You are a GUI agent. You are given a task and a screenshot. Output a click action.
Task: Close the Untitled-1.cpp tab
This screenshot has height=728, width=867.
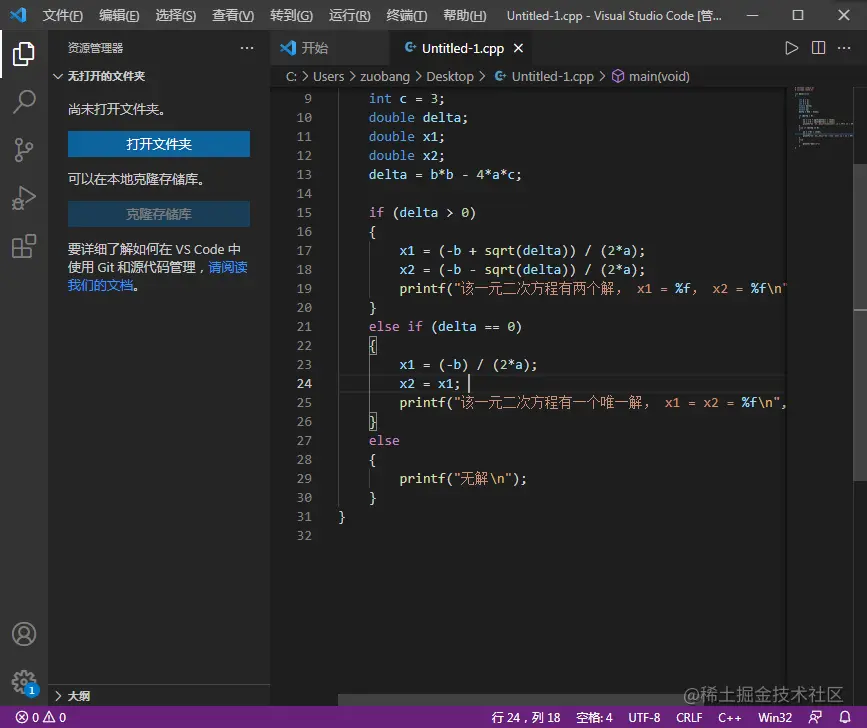tap(516, 48)
